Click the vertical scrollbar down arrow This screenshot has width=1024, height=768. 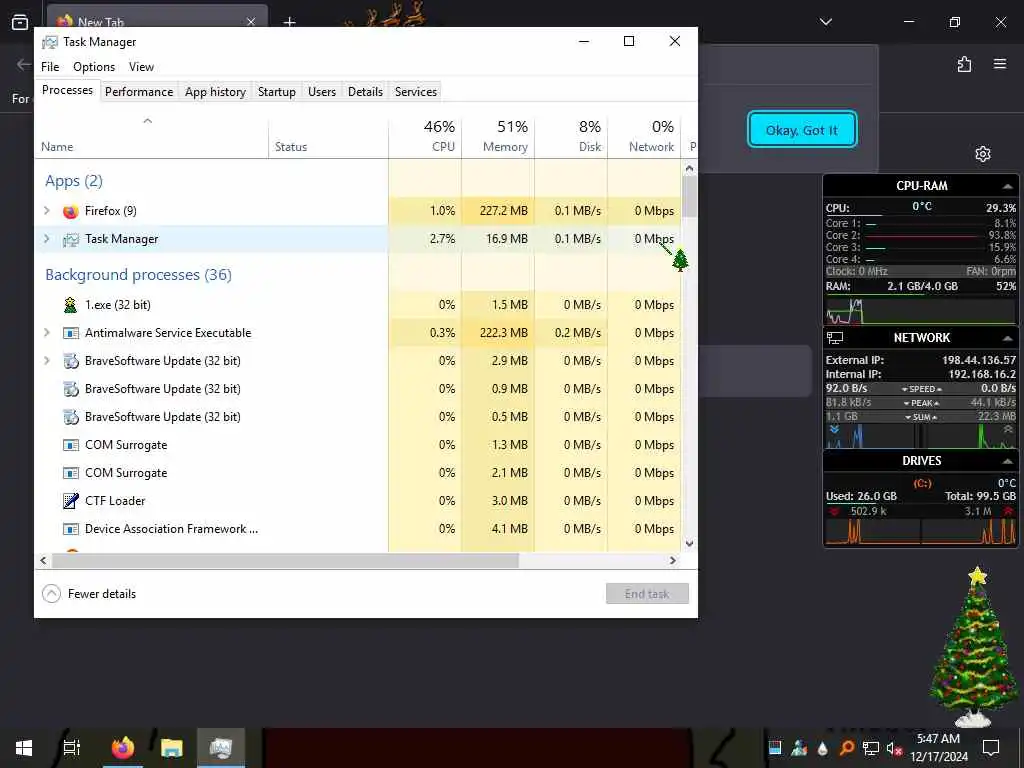point(690,543)
